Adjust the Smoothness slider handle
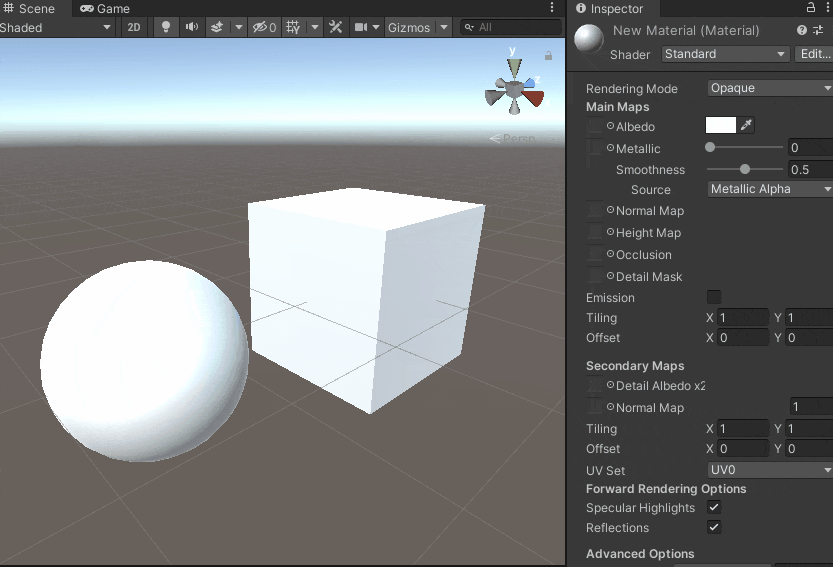The width and height of the screenshot is (833, 567). pos(745,169)
